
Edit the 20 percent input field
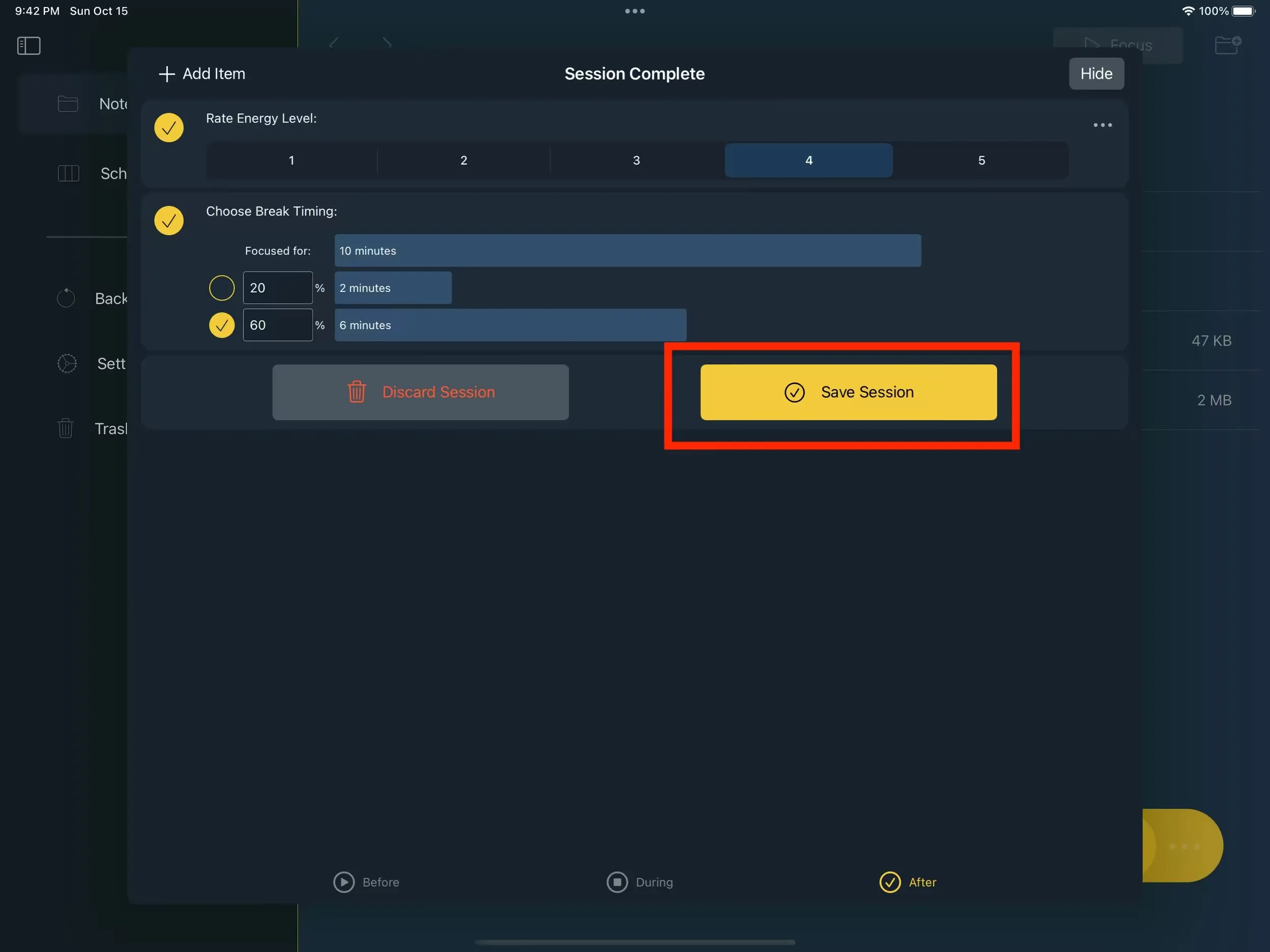(278, 288)
